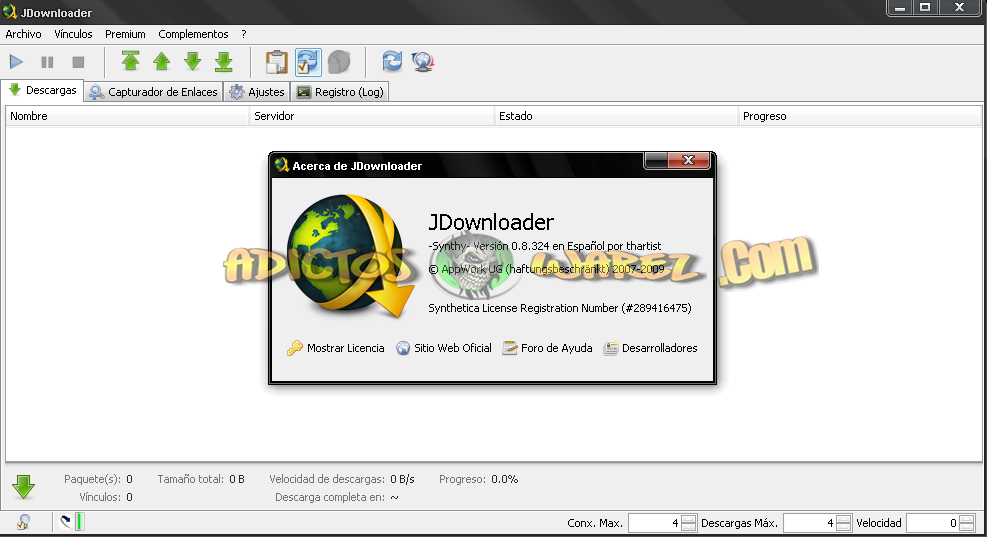Open the Vínculos menu
Image resolution: width=987 pixels, height=537 pixels.
pos(73,34)
